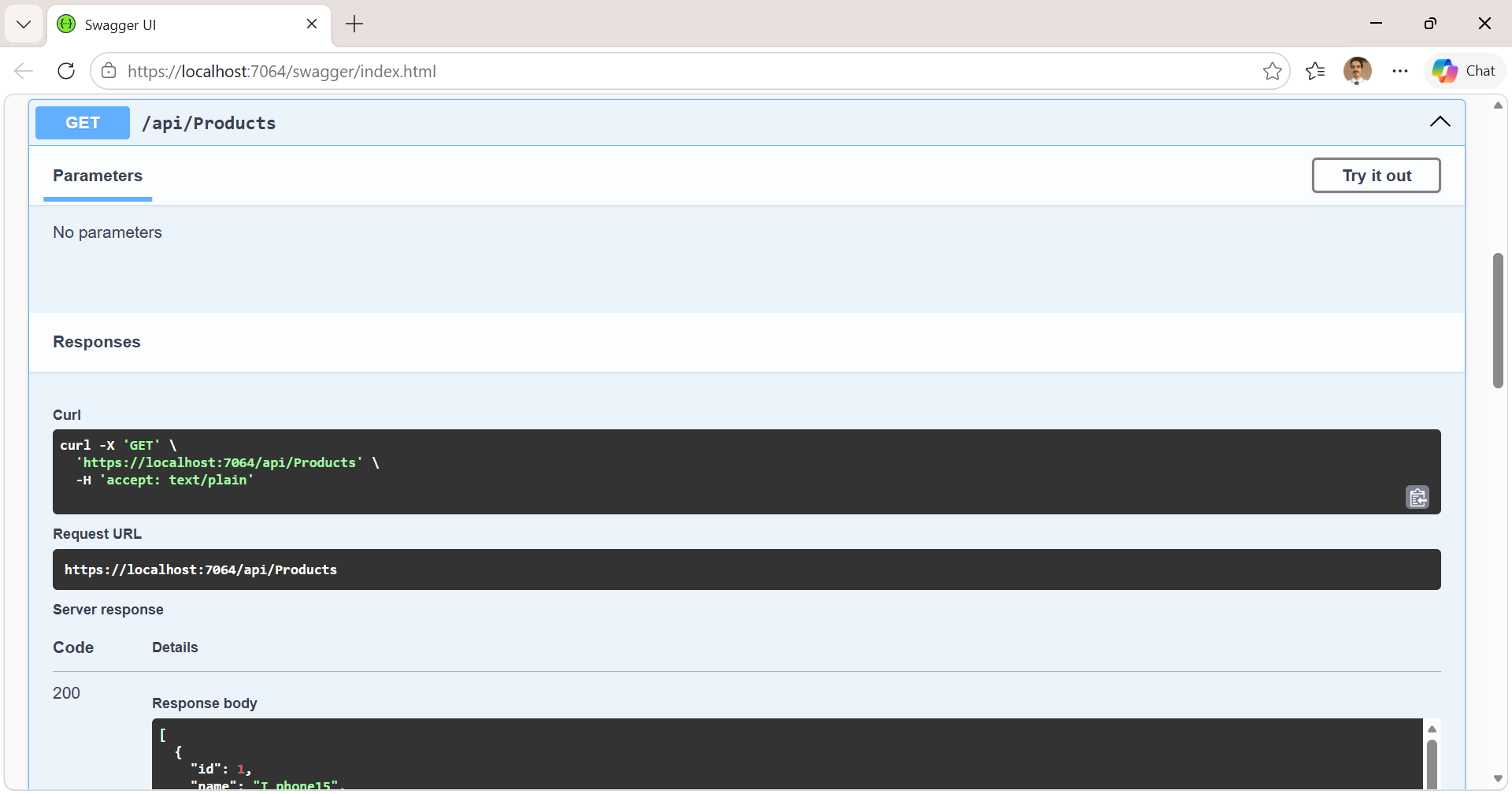Screen dimensions: 1512x794
Task: Click the Server response label
Action: [108, 610]
